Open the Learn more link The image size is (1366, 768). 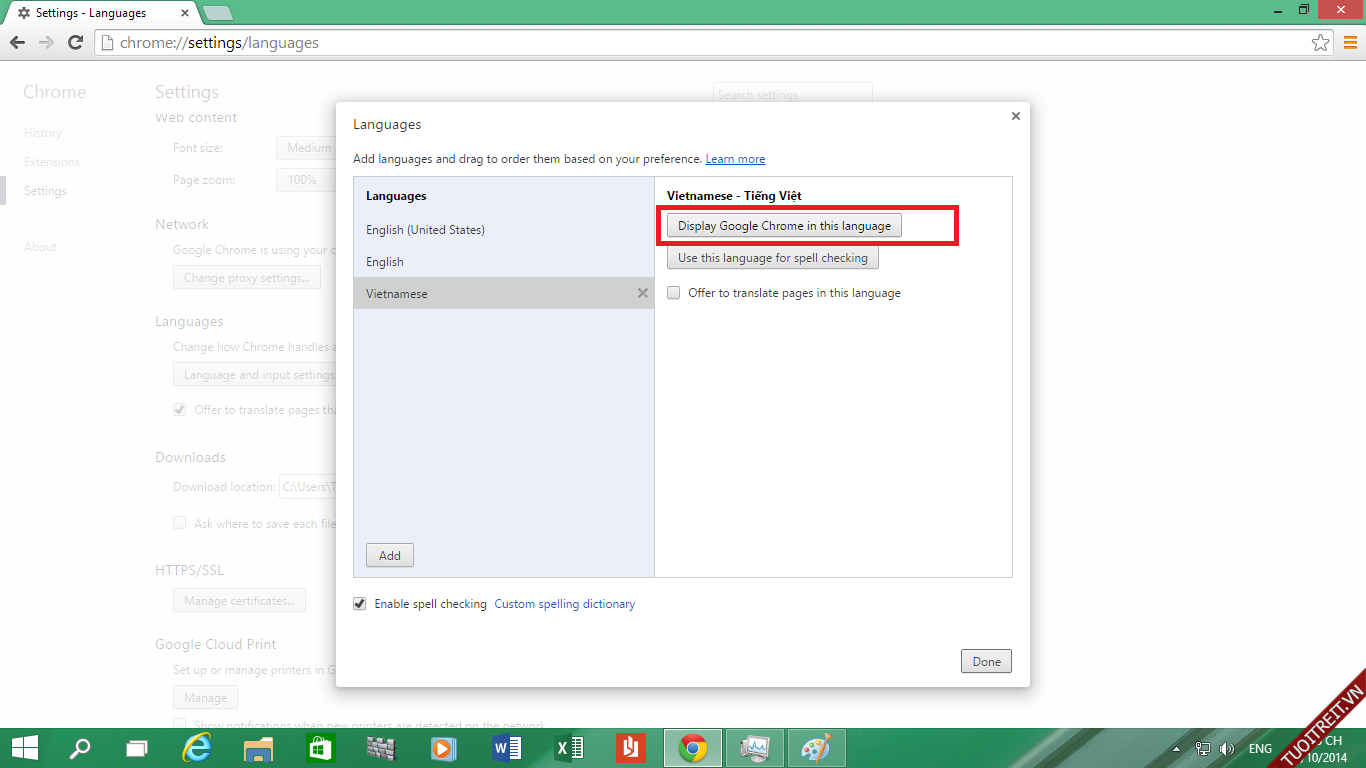pyautogui.click(x=735, y=159)
